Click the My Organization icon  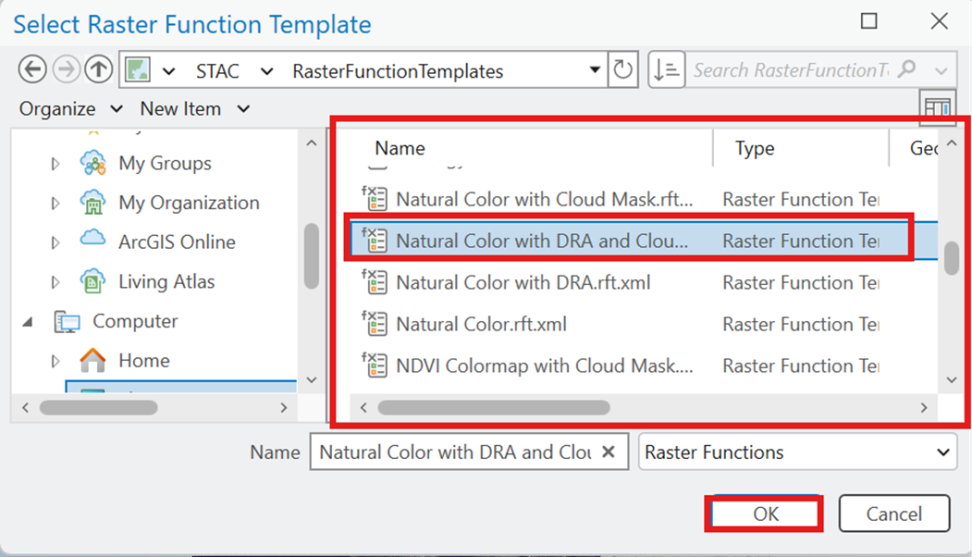(93, 203)
